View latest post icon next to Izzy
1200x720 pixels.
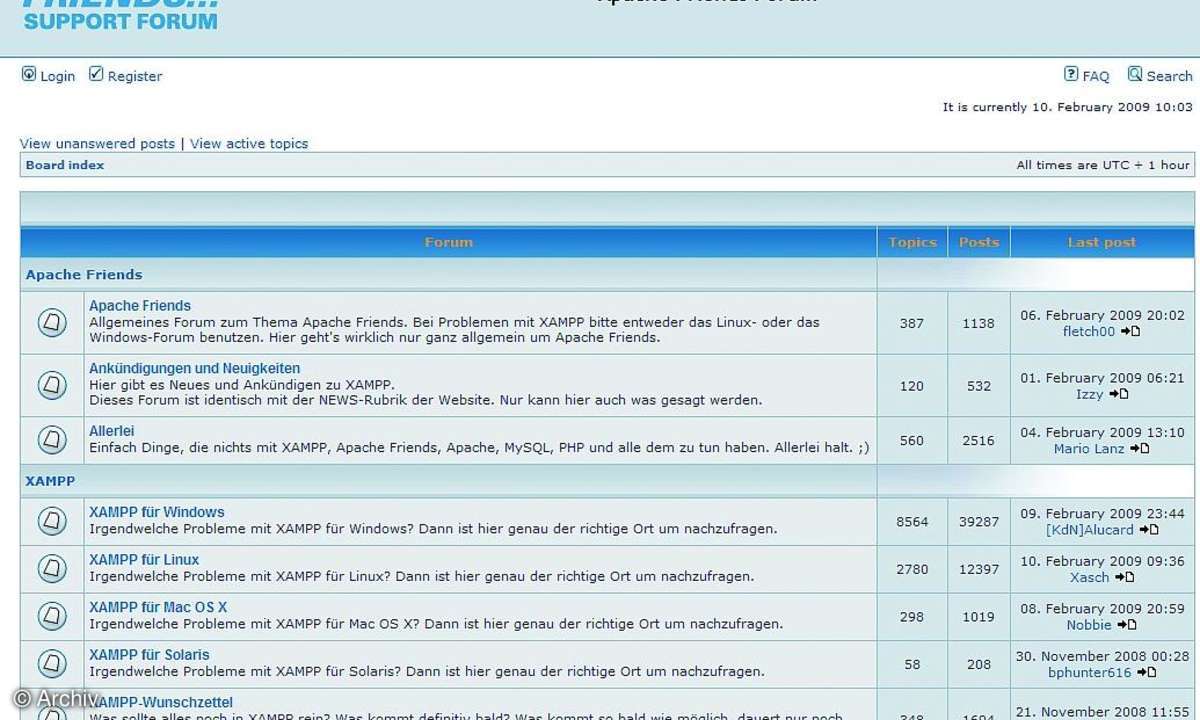pos(1118,394)
